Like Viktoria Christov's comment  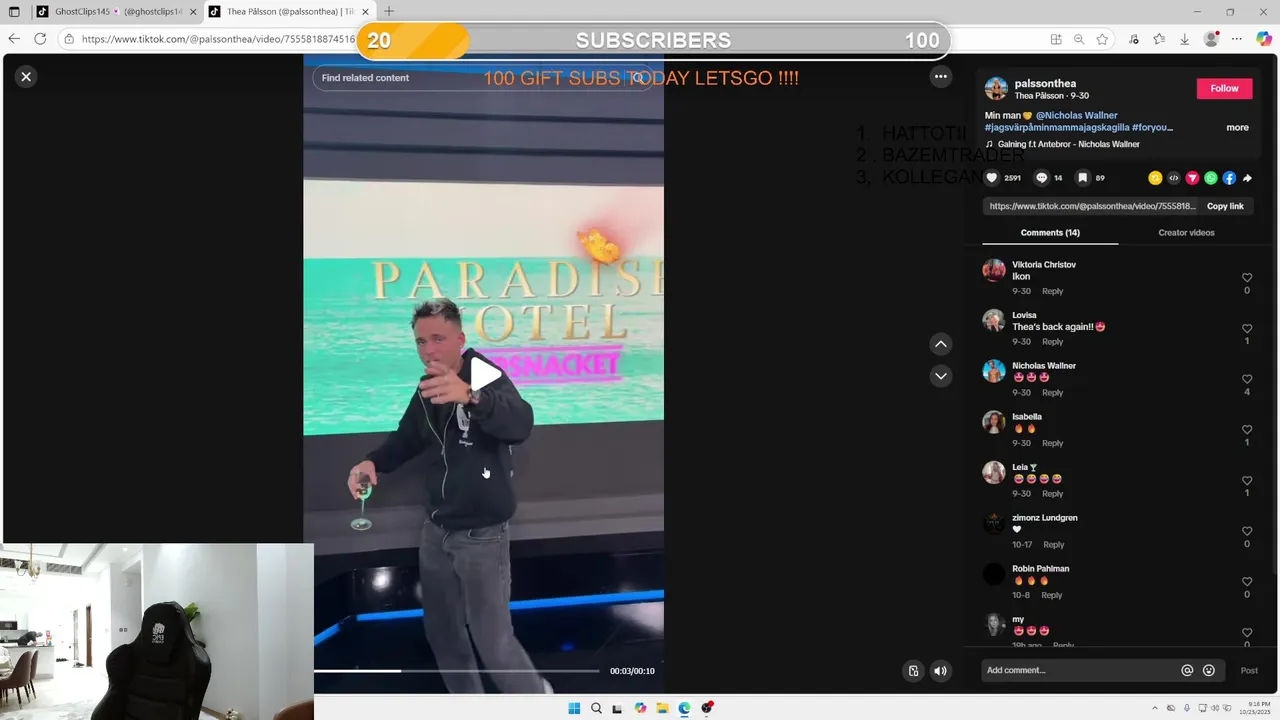click(x=1247, y=278)
